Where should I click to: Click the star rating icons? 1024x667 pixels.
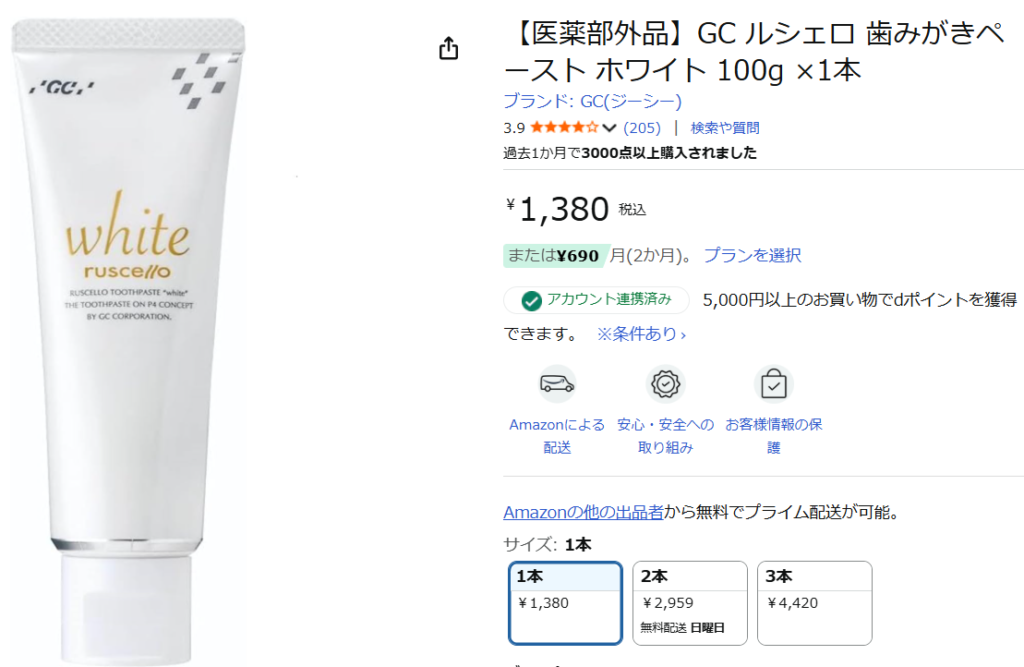pyautogui.click(x=564, y=127)
